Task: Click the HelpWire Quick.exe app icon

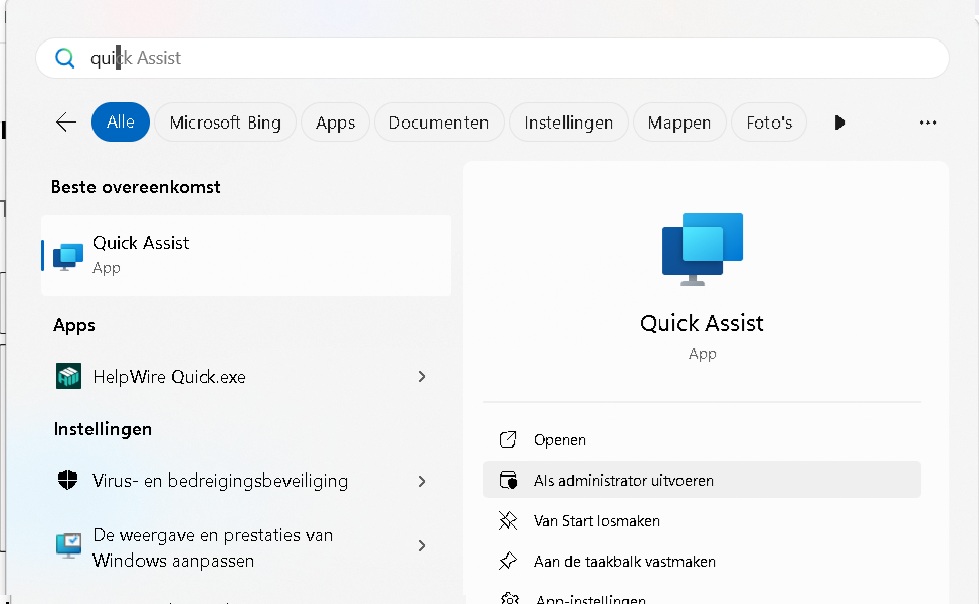Action: click(68, 376)
